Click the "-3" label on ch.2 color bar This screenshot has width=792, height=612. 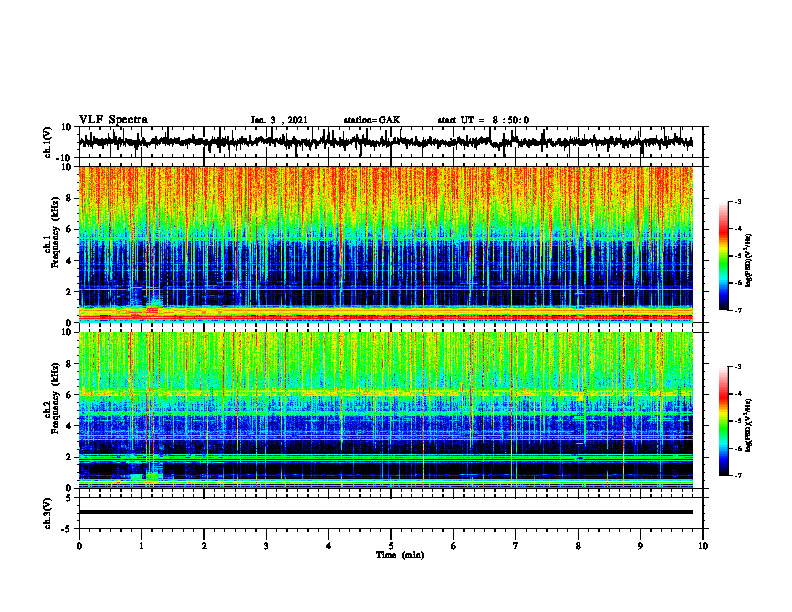pos(738,367)
